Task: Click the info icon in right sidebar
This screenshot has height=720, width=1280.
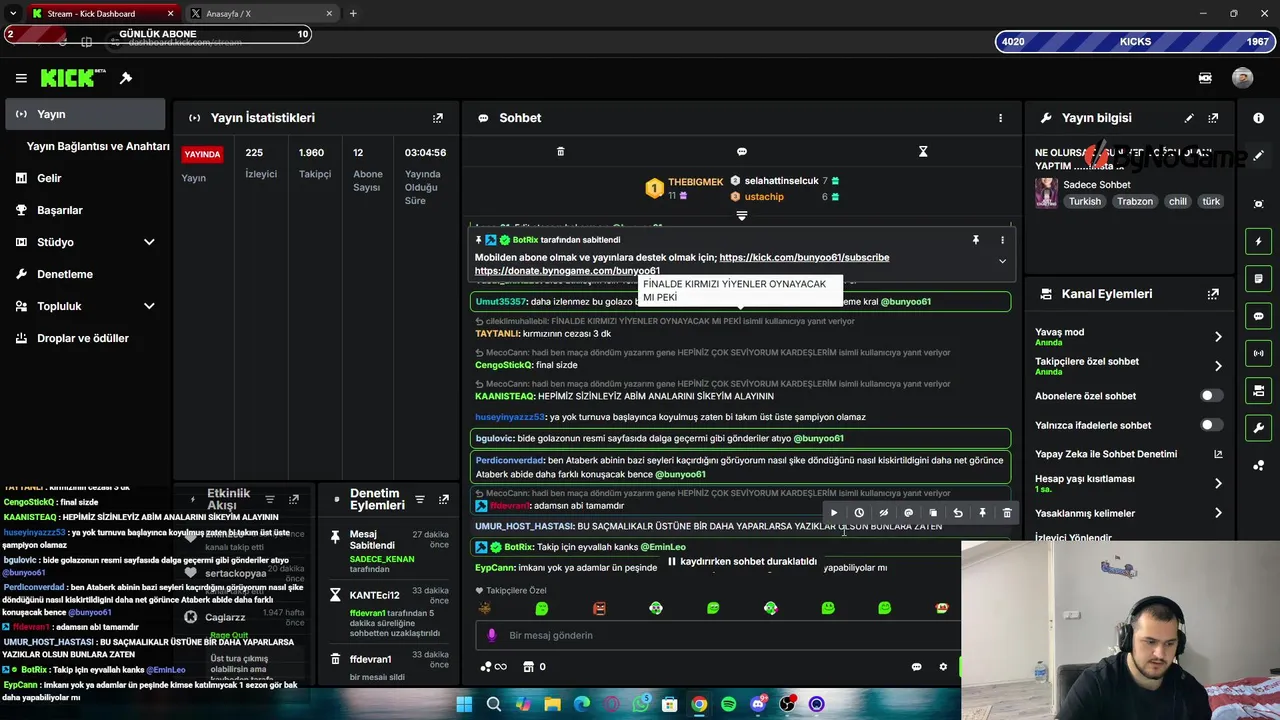Action: (x=1258, y=118)
